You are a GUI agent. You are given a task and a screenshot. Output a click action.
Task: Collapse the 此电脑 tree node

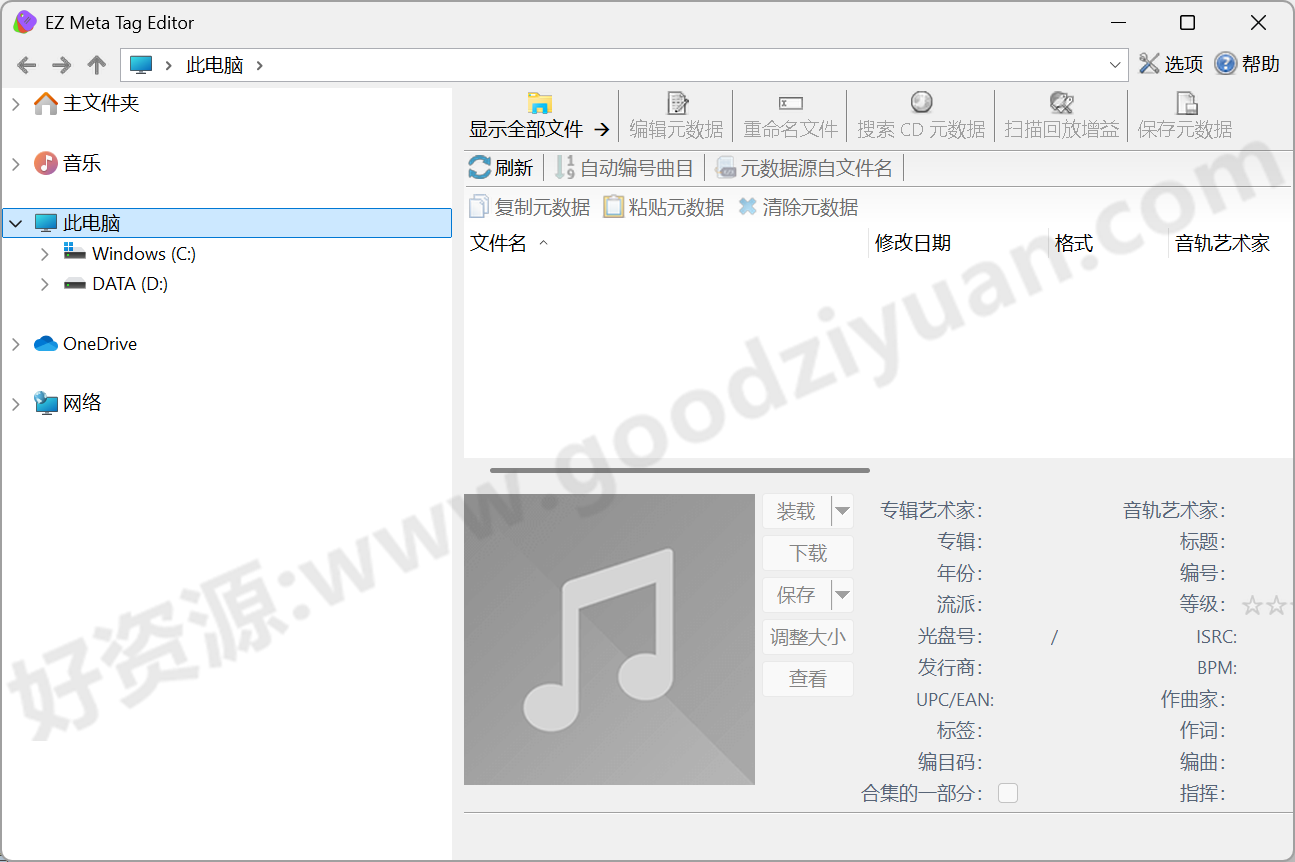pyautogui.click(x=15, y=222)
